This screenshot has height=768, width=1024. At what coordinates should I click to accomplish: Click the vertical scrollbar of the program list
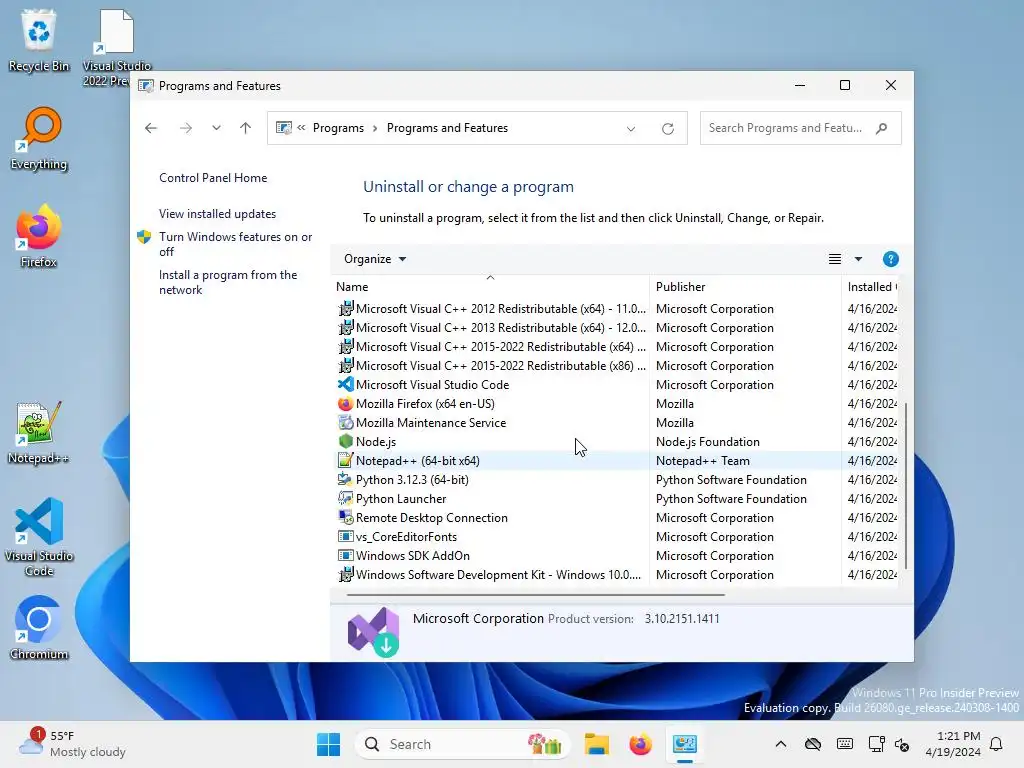[x=905, y=485]
